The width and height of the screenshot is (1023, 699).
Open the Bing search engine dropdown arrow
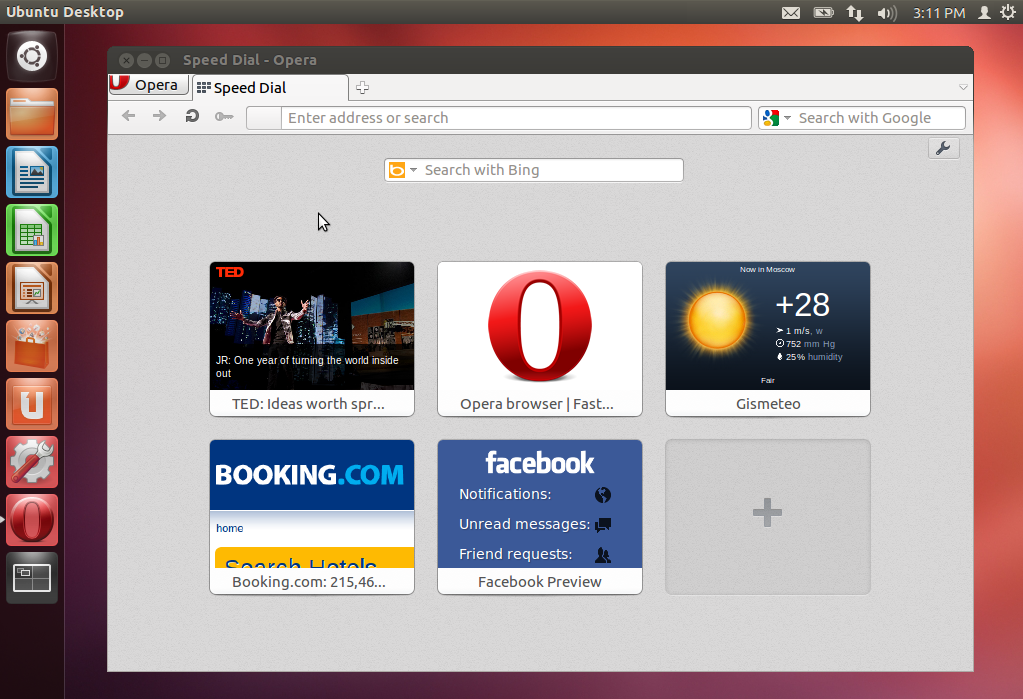click(x=412, y=170)
